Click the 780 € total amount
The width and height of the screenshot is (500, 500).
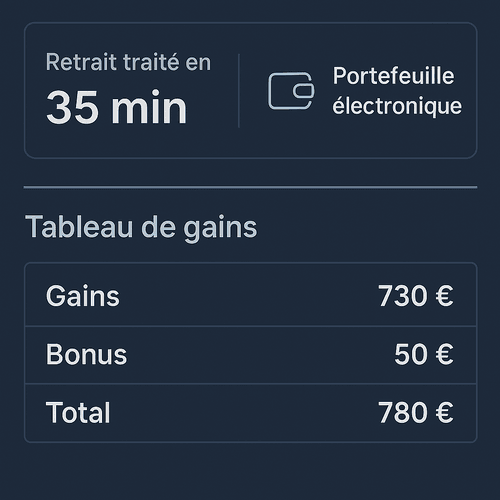click(416, 413)
